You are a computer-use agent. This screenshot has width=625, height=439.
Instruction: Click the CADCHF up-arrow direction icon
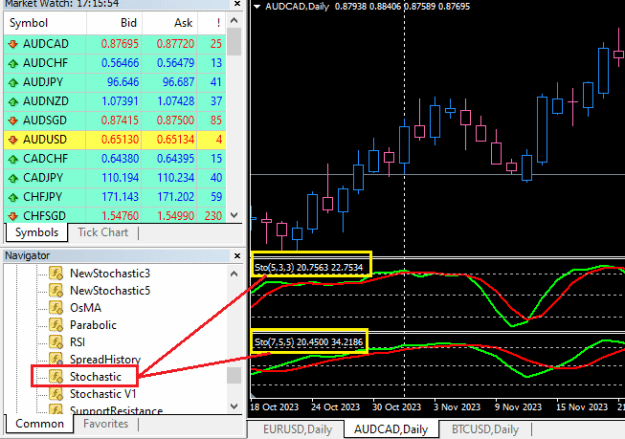click(x=13, y=159)
